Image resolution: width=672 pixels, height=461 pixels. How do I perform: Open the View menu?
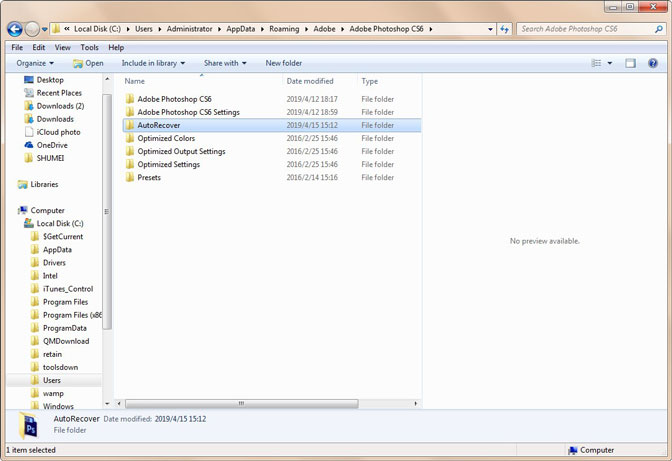[63, 48]
